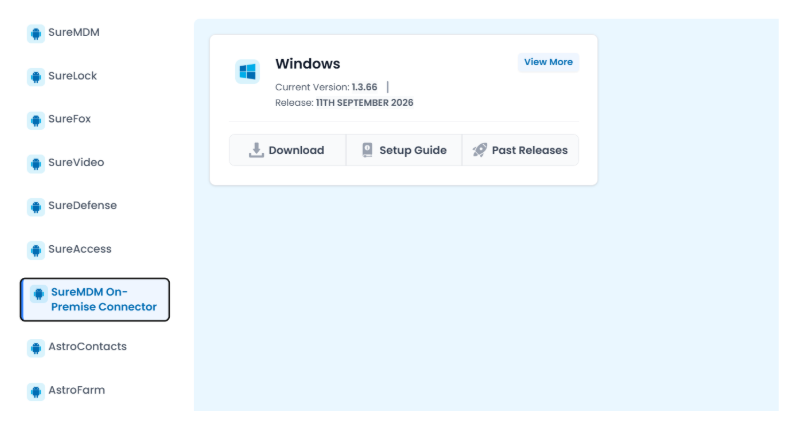Viewport: 792px width, 421px height.
Task: Click the Android icon beside SureVideo
Action: (35, 164)
